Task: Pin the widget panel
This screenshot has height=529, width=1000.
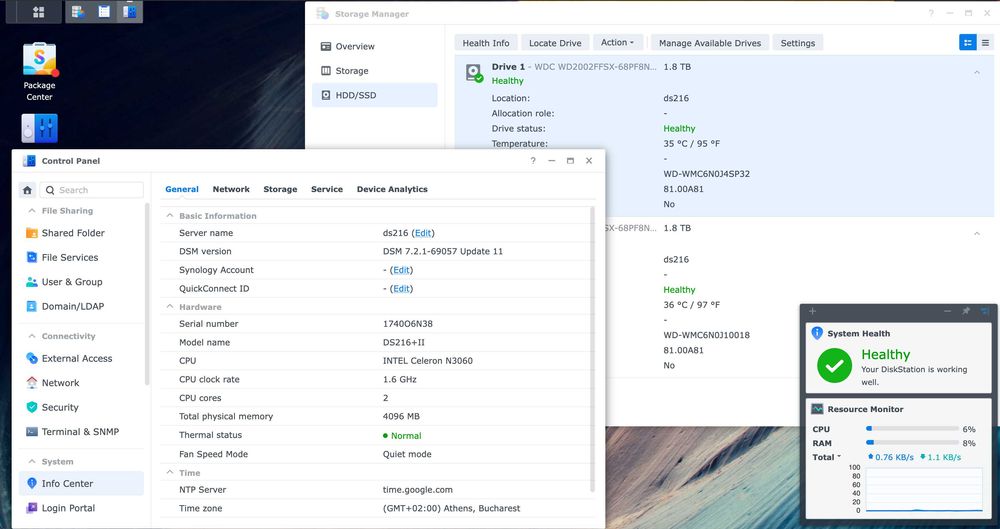Action: pyautogui.click(x=966, y=311)
